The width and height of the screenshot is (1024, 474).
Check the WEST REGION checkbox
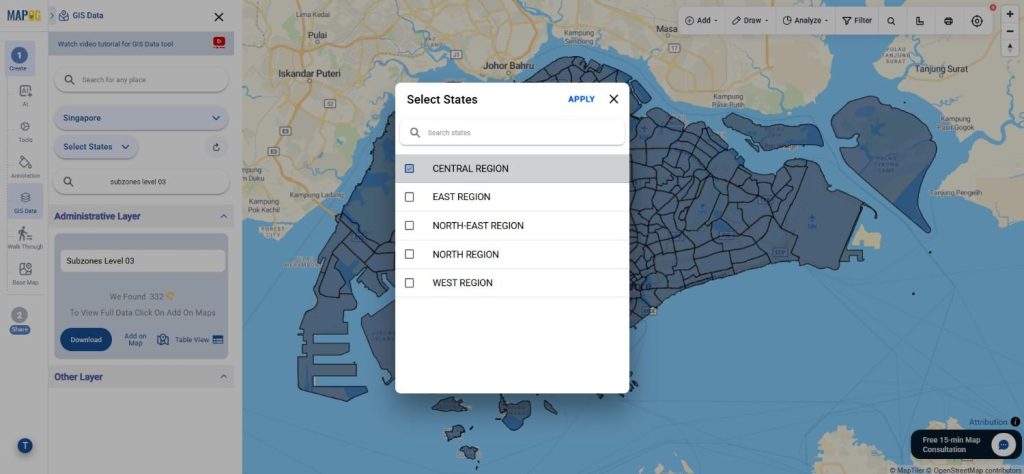409,283
